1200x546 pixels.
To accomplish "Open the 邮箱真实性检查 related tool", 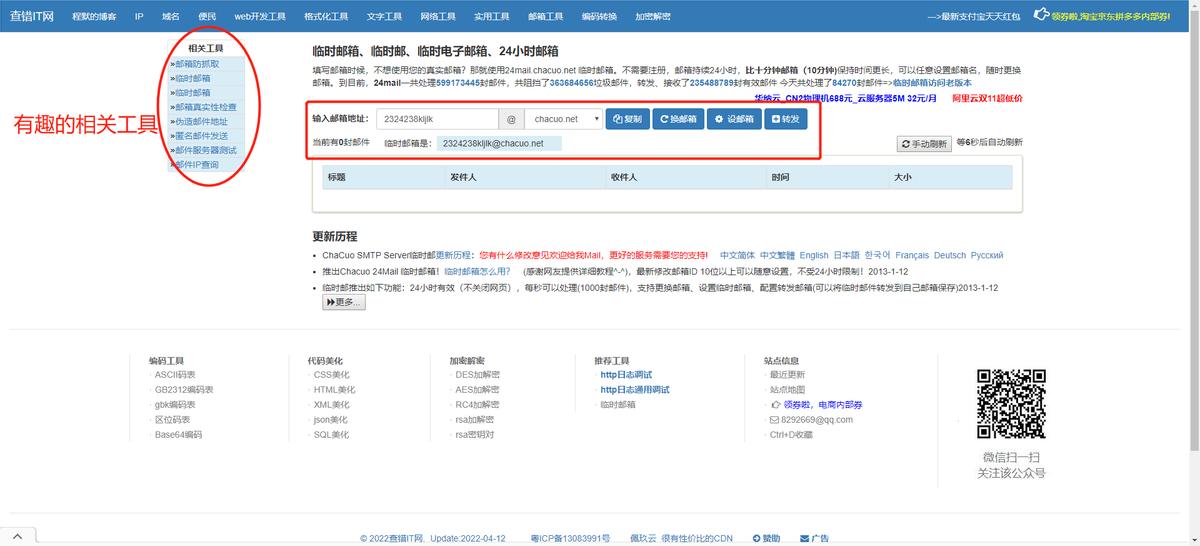I will point(205,107).
